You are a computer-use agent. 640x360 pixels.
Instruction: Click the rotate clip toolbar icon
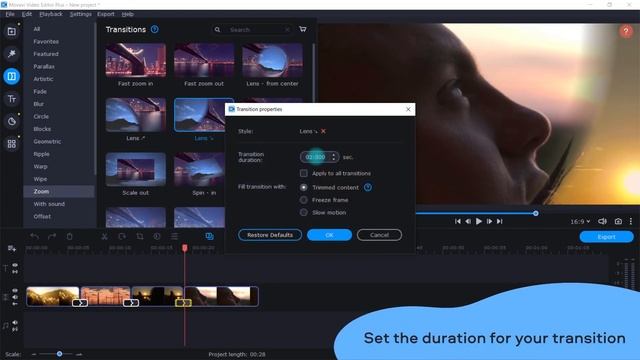(122, 236)
